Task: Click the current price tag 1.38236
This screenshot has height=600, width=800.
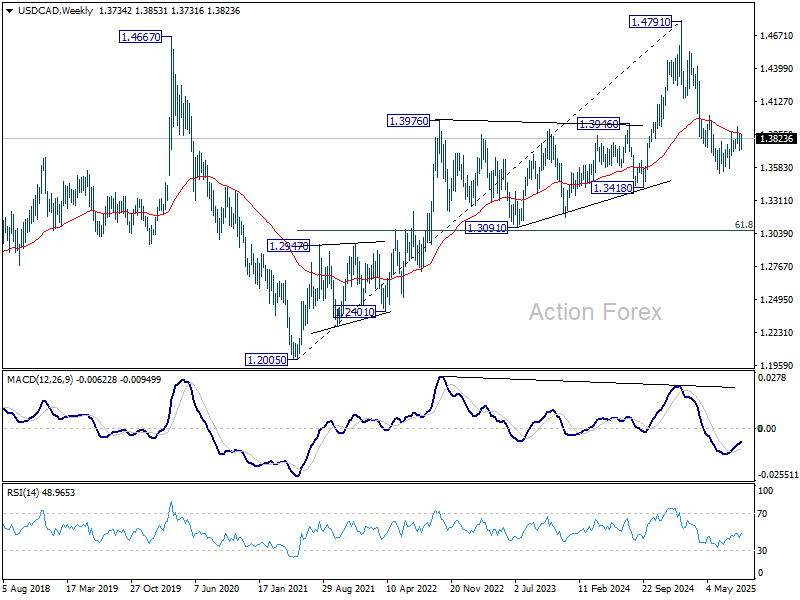Action: click(x=776, y=138)
